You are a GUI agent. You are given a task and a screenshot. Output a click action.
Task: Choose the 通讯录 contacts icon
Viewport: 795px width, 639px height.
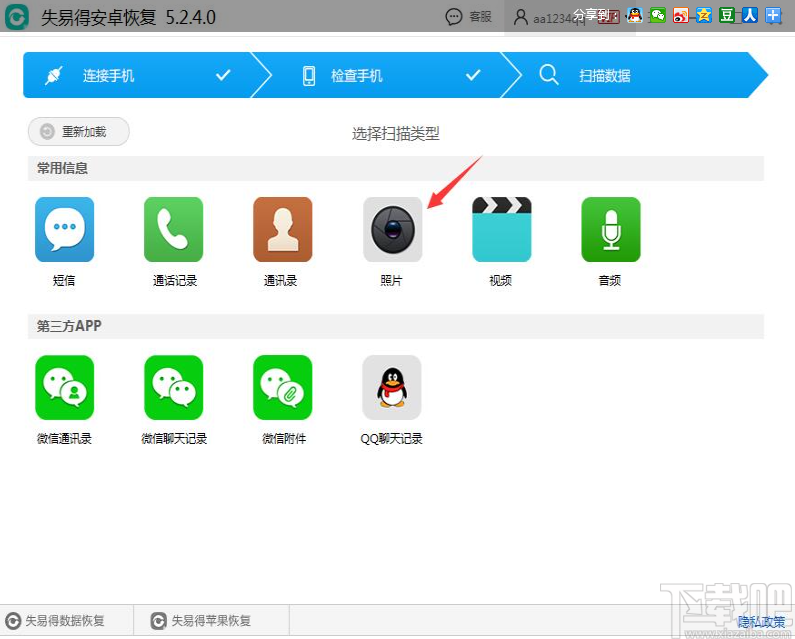point(282,229)
